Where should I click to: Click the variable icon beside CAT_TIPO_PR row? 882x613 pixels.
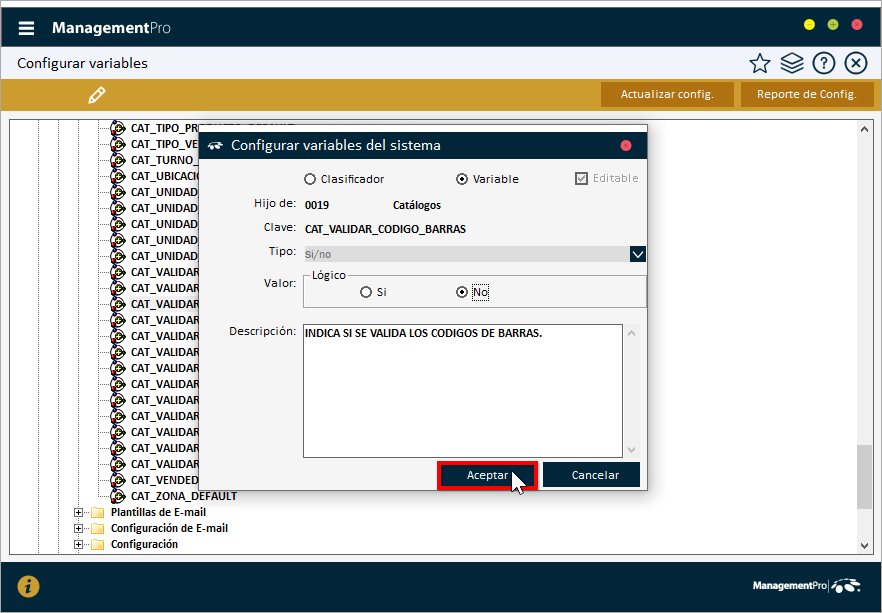tap(118, 128)
